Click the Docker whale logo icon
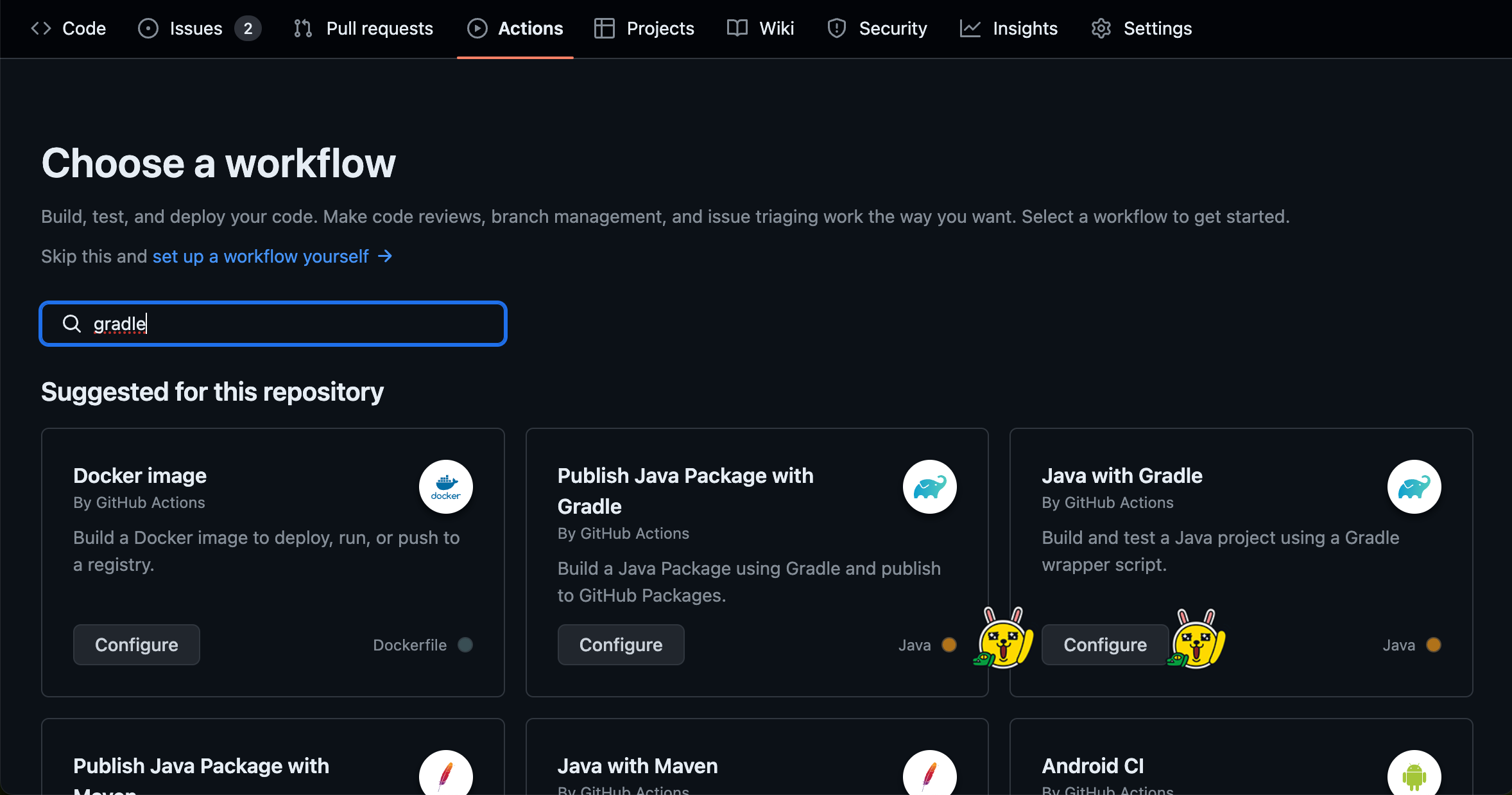Image resolution: width=1512 pixels, height=795 pixels. coord(446,487)
